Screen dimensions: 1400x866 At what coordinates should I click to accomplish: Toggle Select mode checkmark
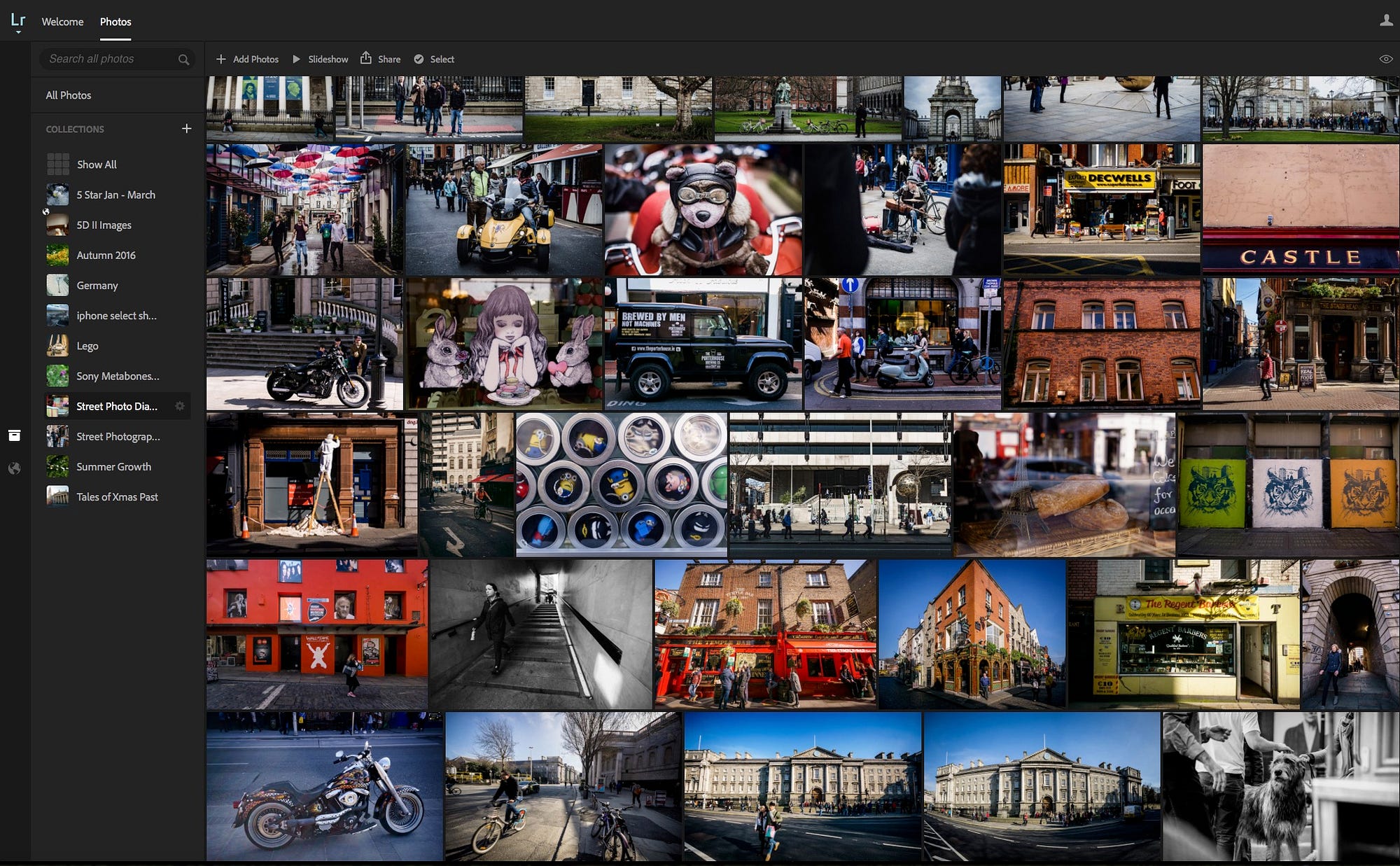[419, 60]
